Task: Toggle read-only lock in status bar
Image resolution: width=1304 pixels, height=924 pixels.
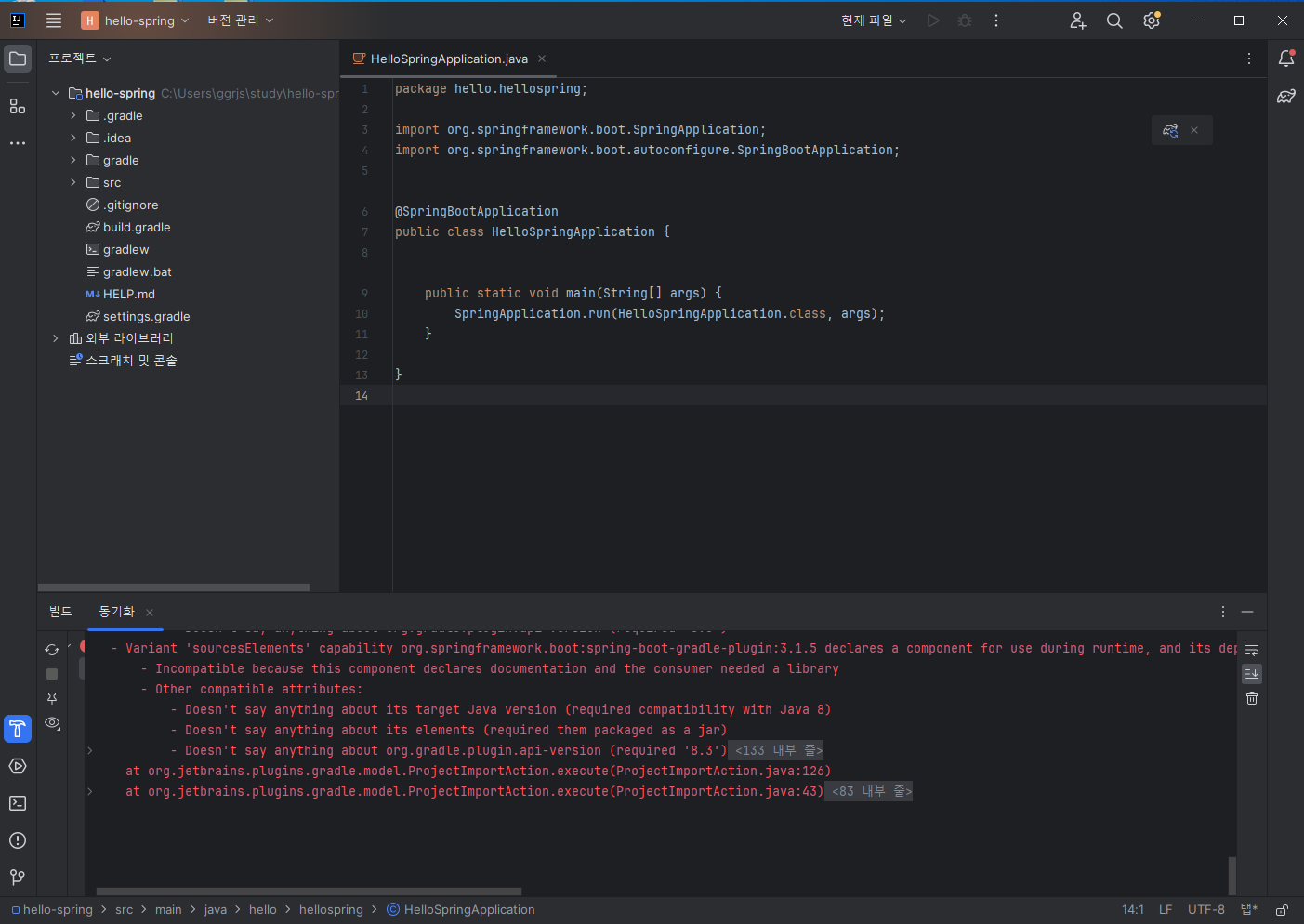Action: [x=1282, y=910]
